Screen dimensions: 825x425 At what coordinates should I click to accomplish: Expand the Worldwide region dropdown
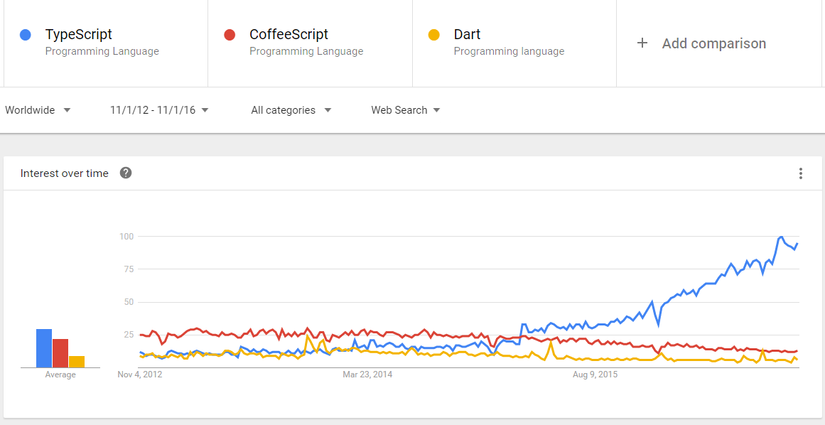pyautogui.click(x=38, y=110)
